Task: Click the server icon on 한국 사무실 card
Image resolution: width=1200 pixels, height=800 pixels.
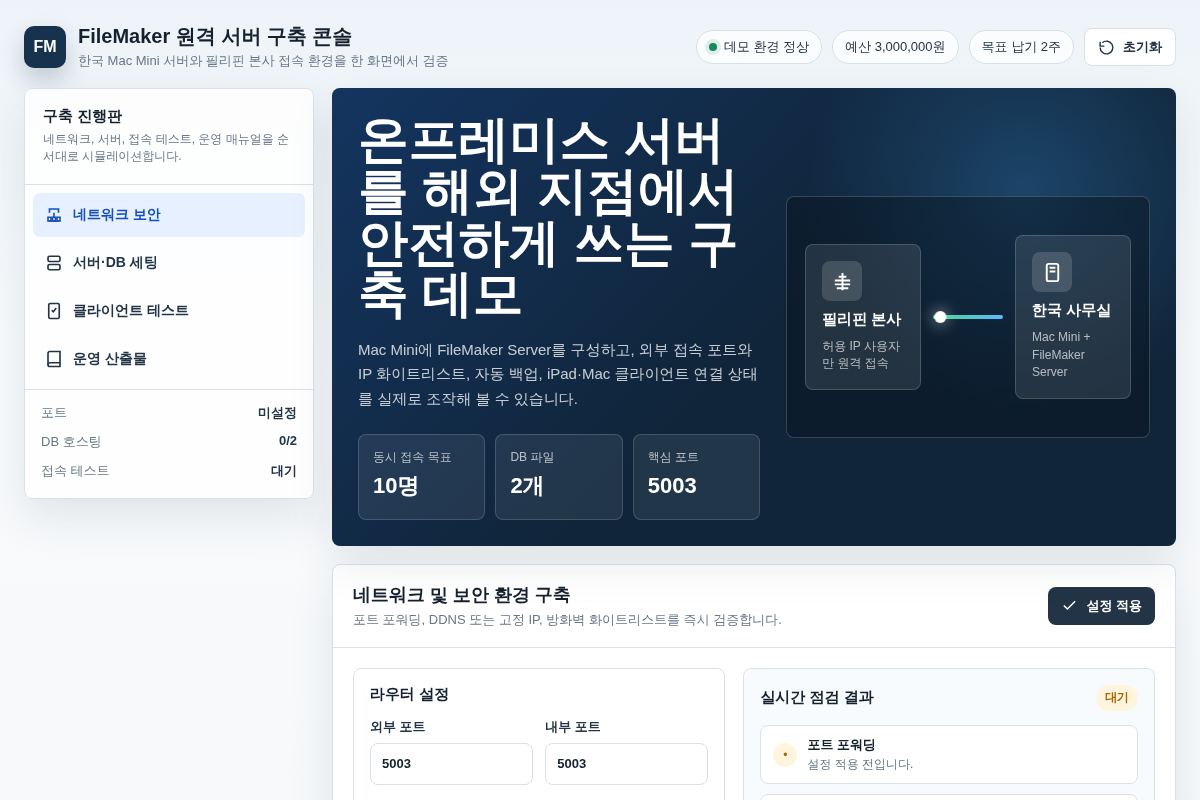Action: coord(1052,272)
